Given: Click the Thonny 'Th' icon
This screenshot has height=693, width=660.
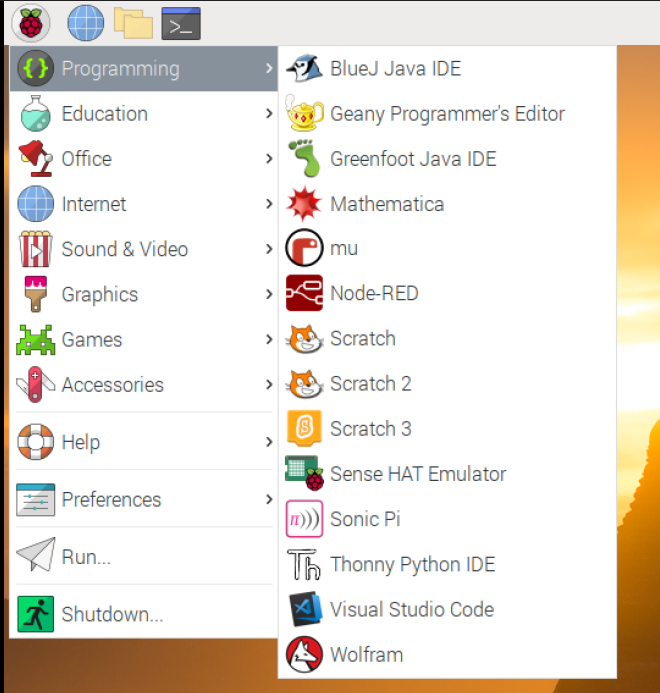Looking at the screenshot, I should [x=303, y=564].
